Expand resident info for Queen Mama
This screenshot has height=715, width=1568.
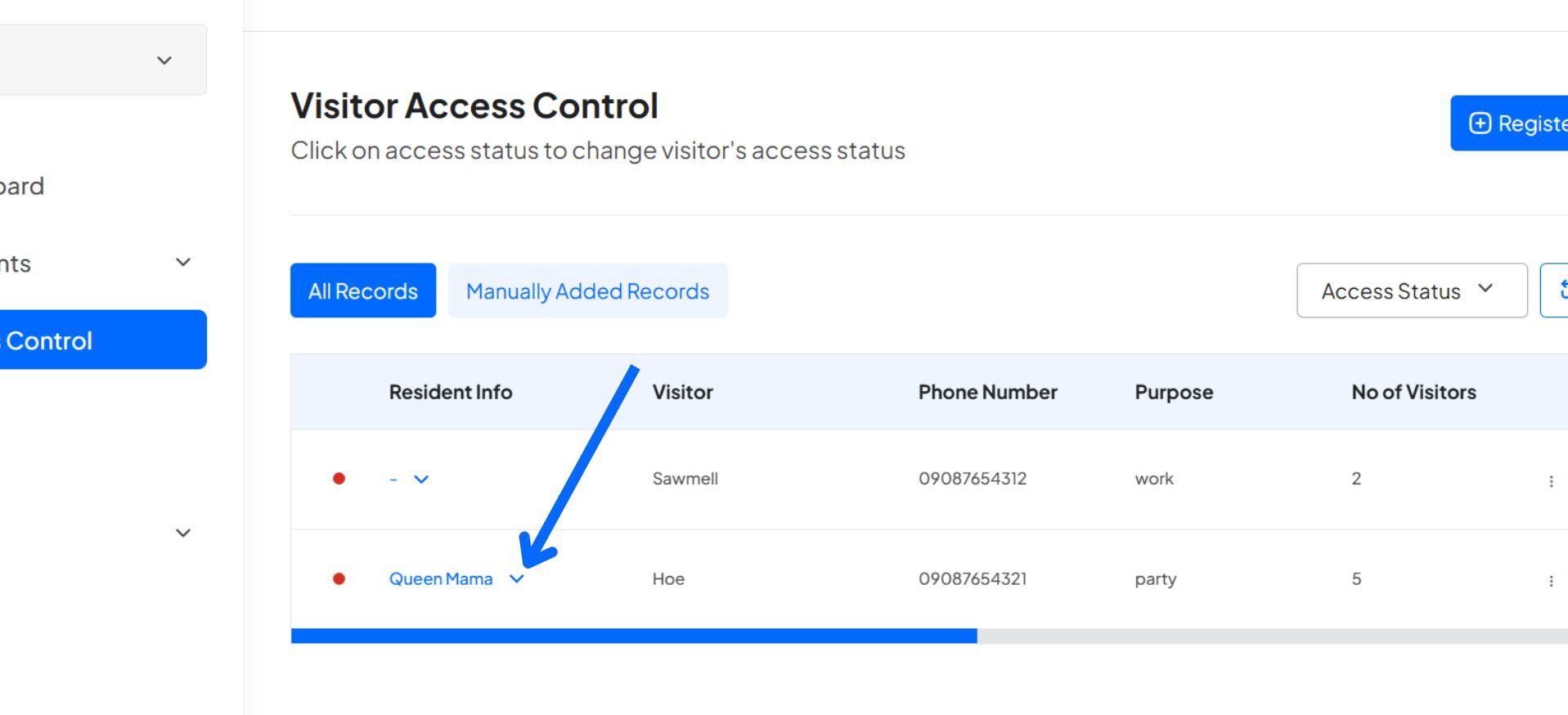(x=516, y=578)
